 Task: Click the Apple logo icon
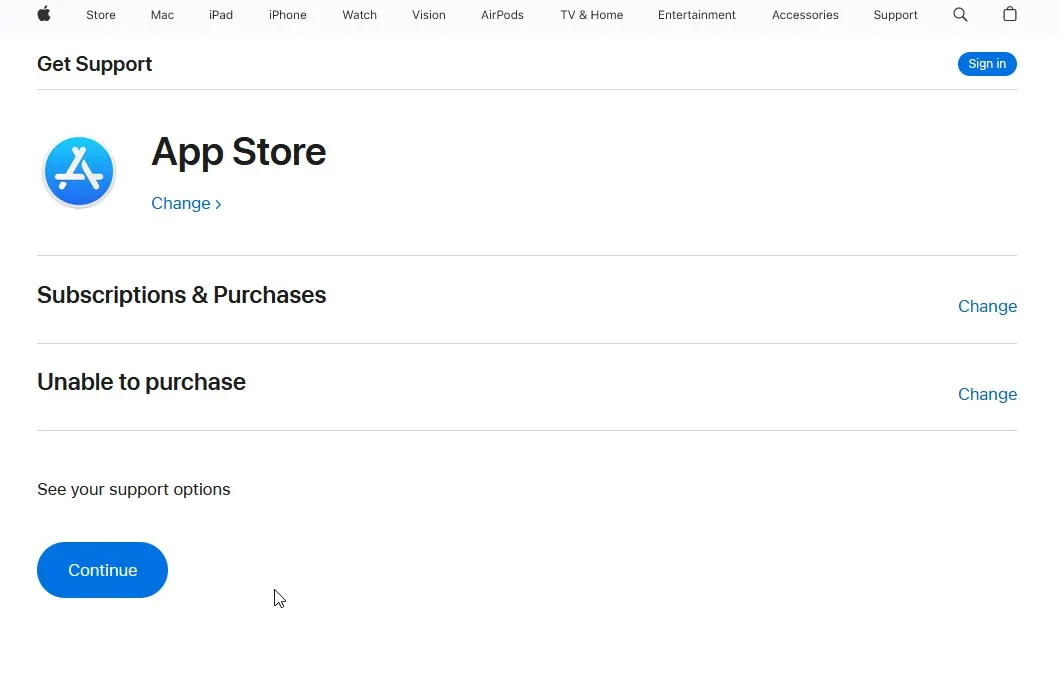[44, 14]
